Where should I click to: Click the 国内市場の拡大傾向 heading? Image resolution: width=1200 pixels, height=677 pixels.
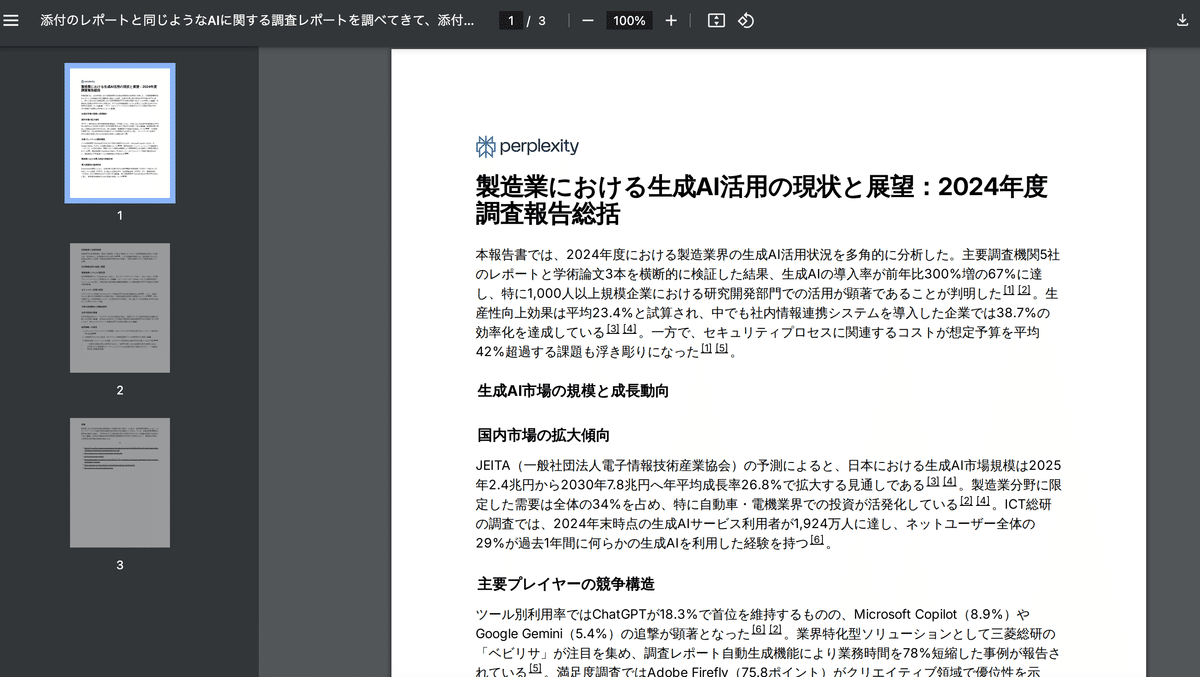click(x=543, y=435)
